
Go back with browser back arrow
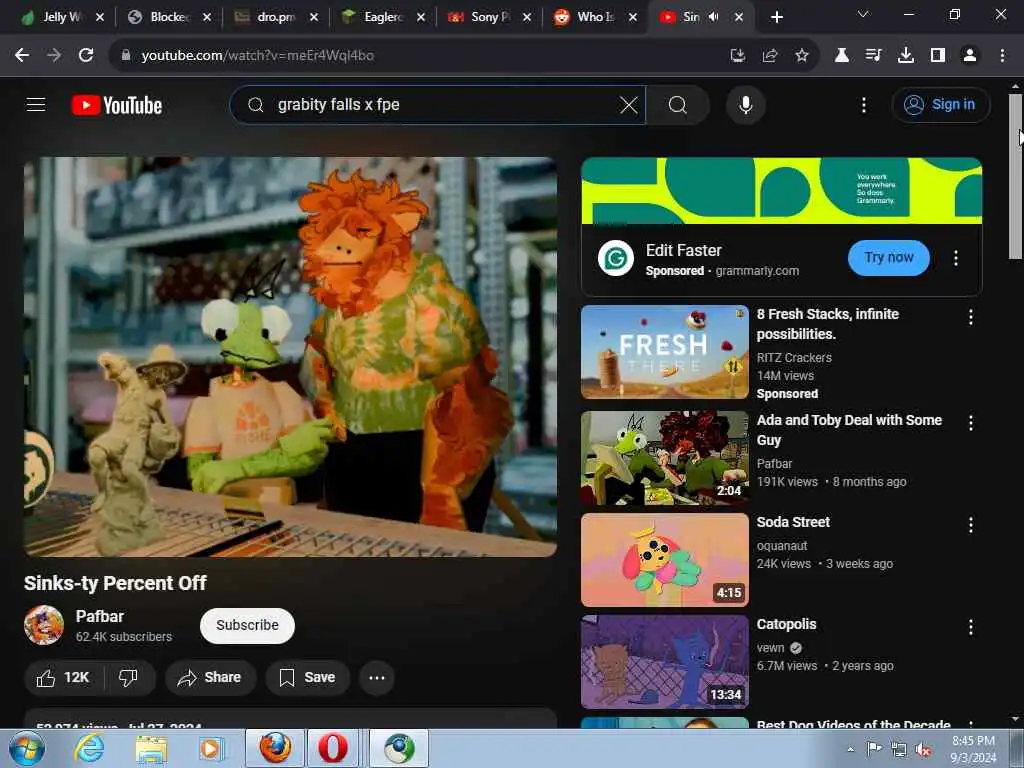click(22, 56)
